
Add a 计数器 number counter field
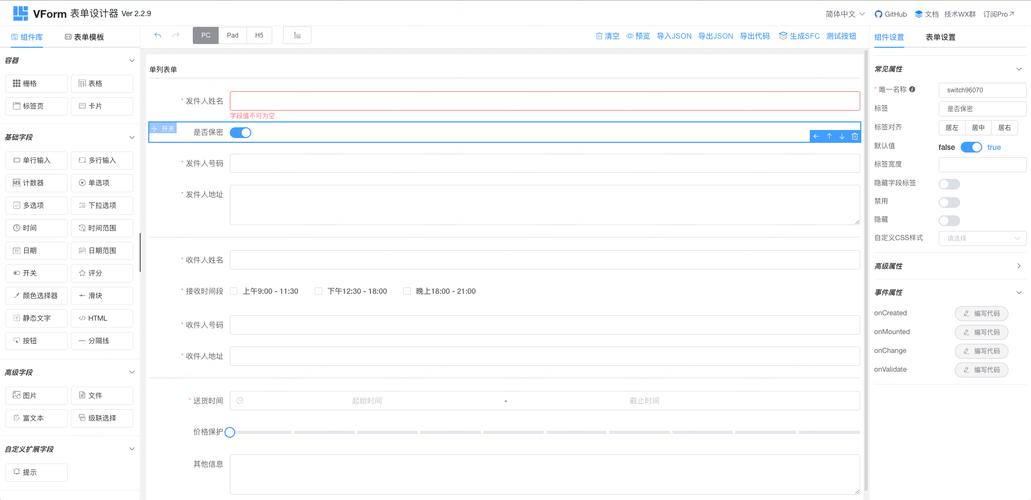pos(36,183)
